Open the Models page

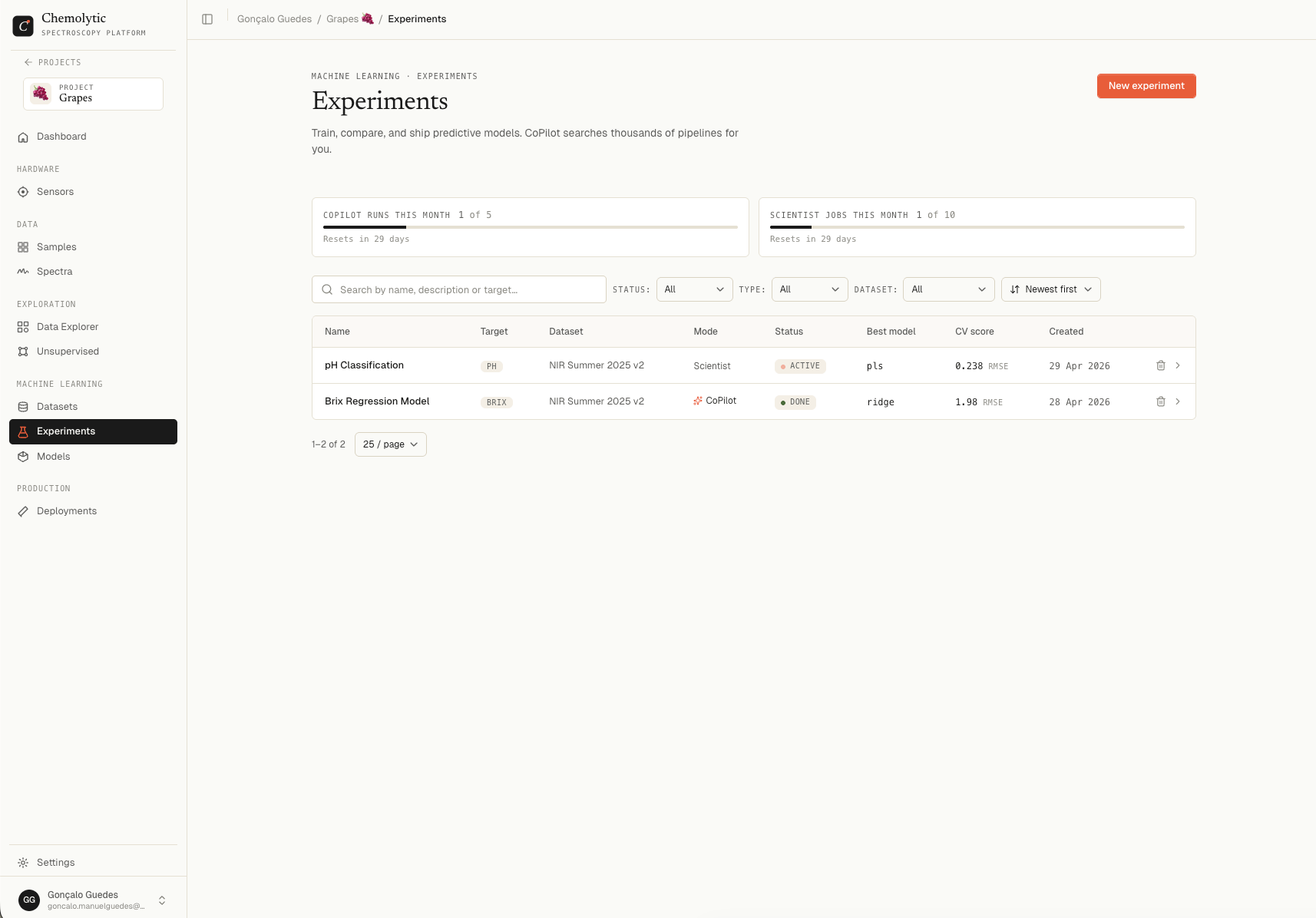point(93,457)
